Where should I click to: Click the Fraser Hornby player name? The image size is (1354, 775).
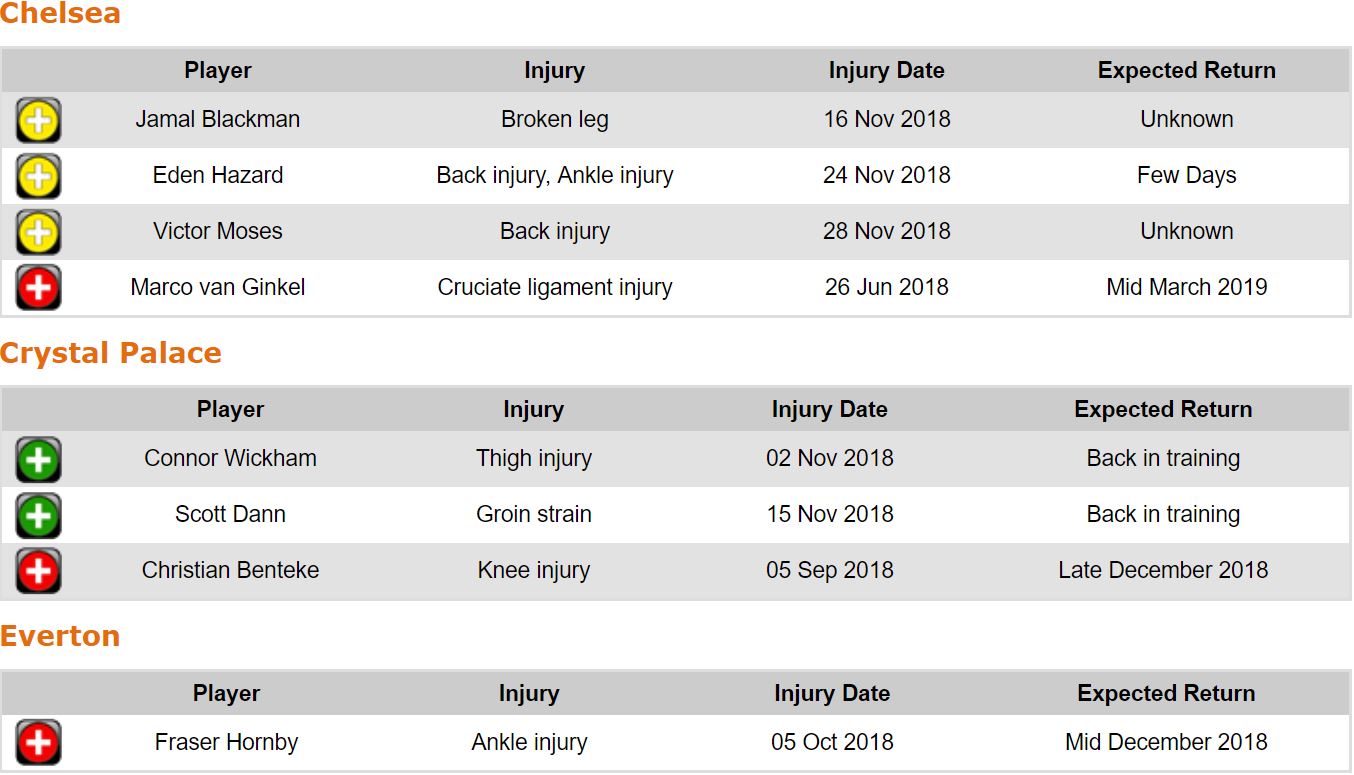(226, 743)
